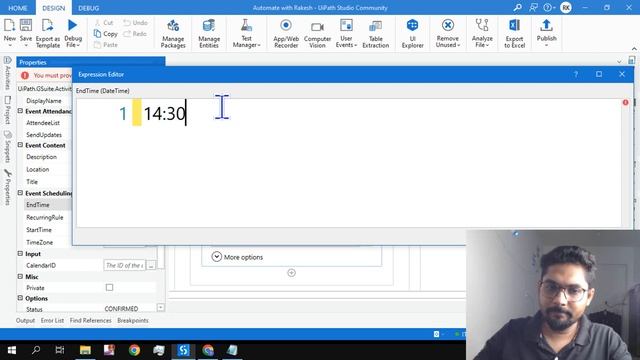Click the red error indicator in editor

point(625,102)
